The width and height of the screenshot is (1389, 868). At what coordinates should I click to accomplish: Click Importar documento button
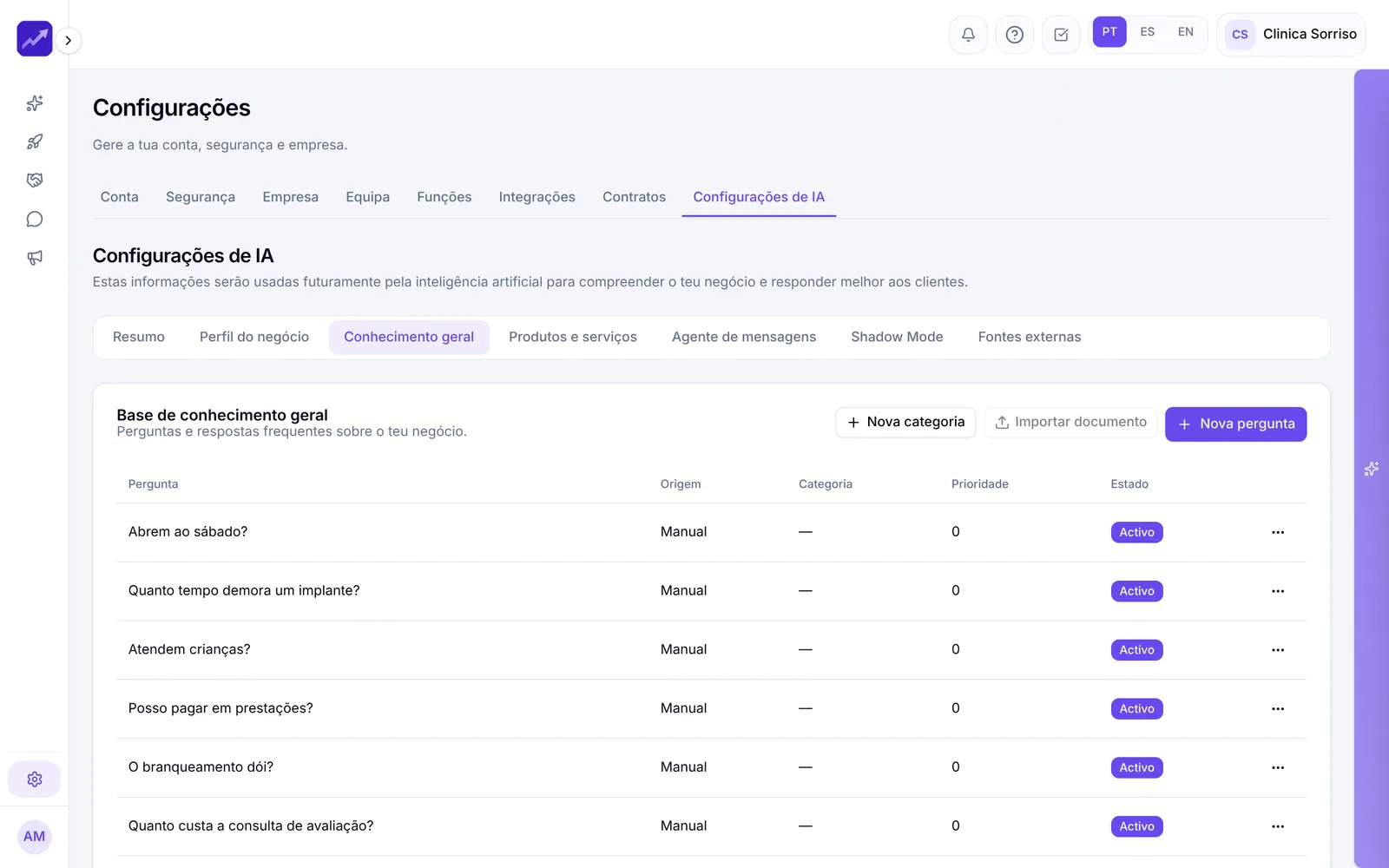1070,422
